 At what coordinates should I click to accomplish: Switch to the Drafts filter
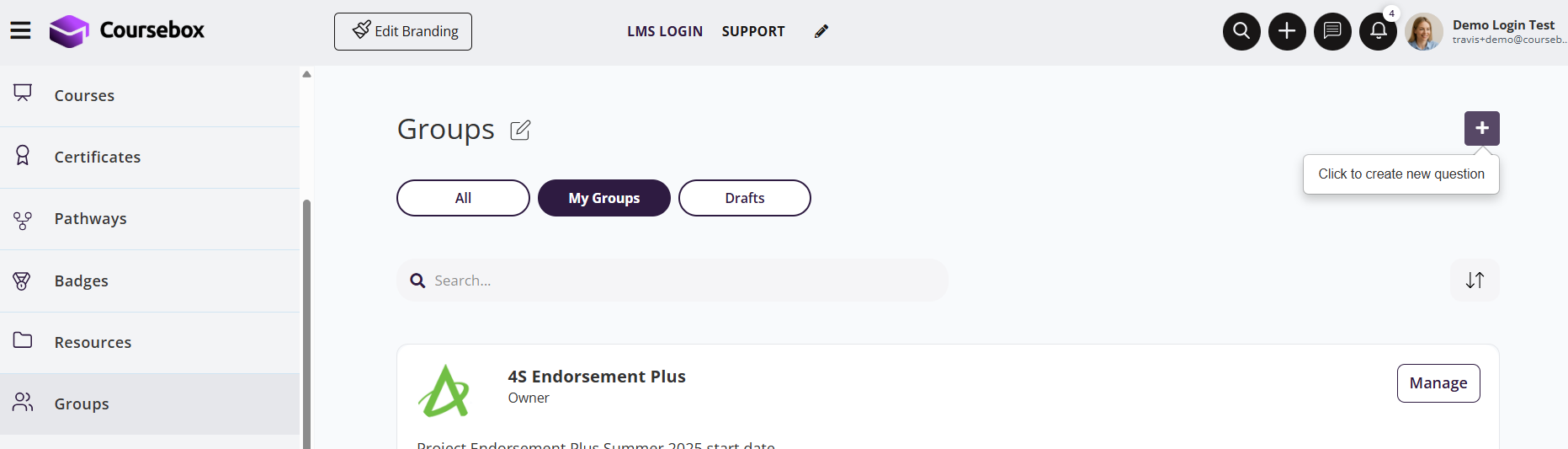click(745, 198)
